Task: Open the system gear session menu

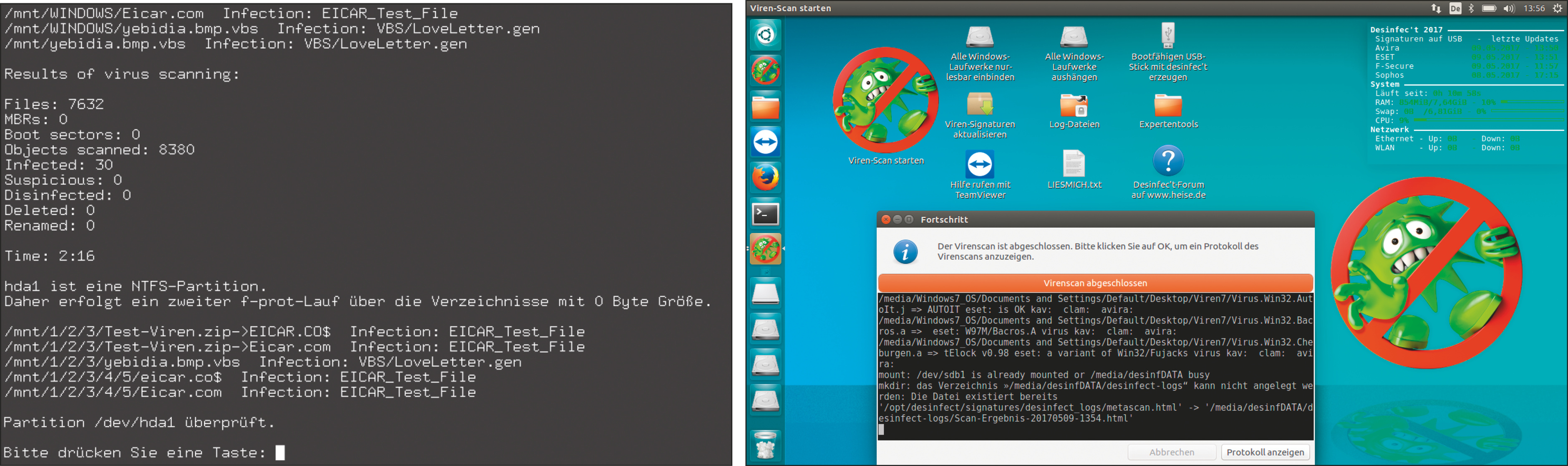Action: point(1557,8)
